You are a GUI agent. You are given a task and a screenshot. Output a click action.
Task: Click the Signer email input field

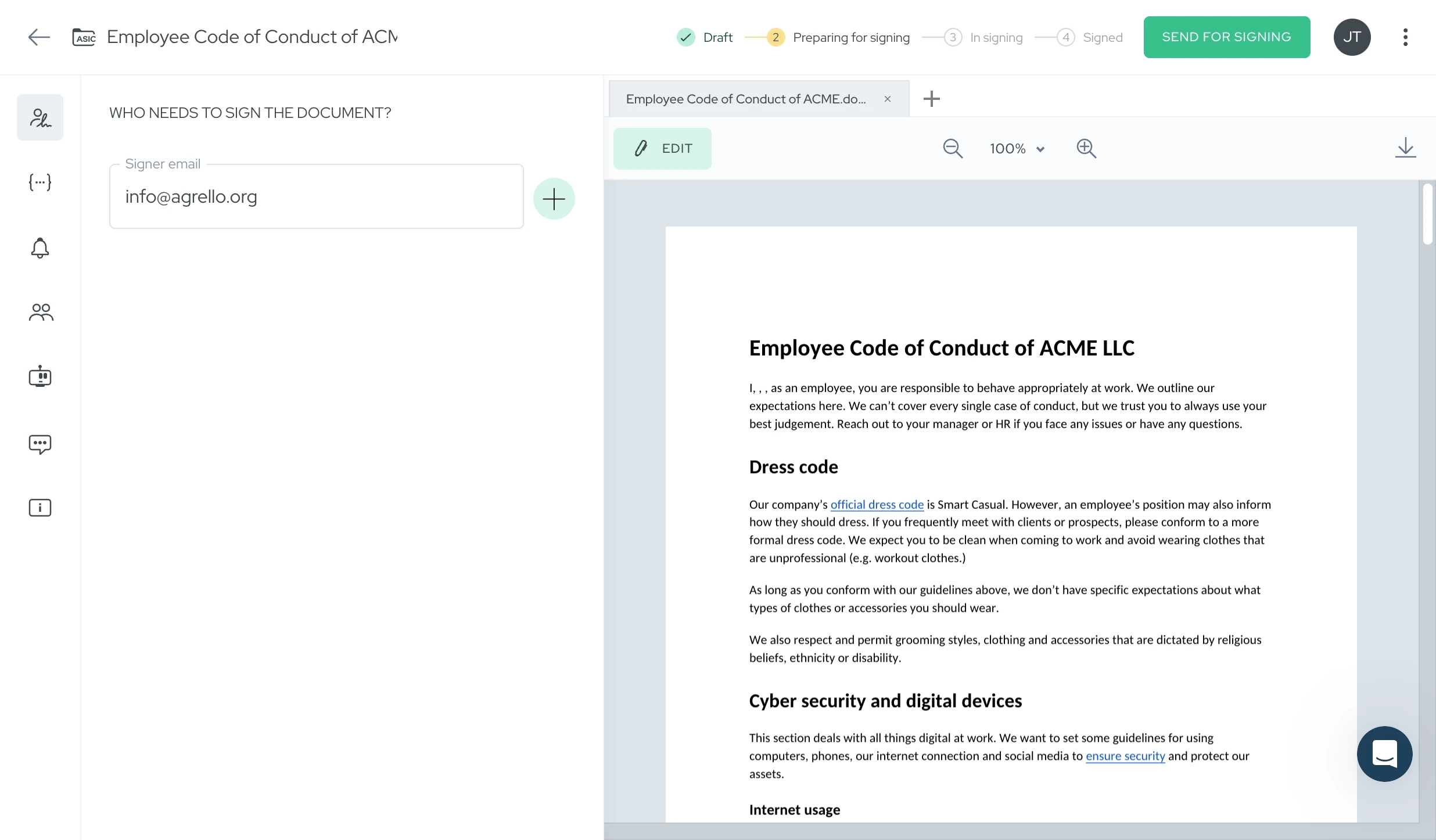tap(316, 197)
